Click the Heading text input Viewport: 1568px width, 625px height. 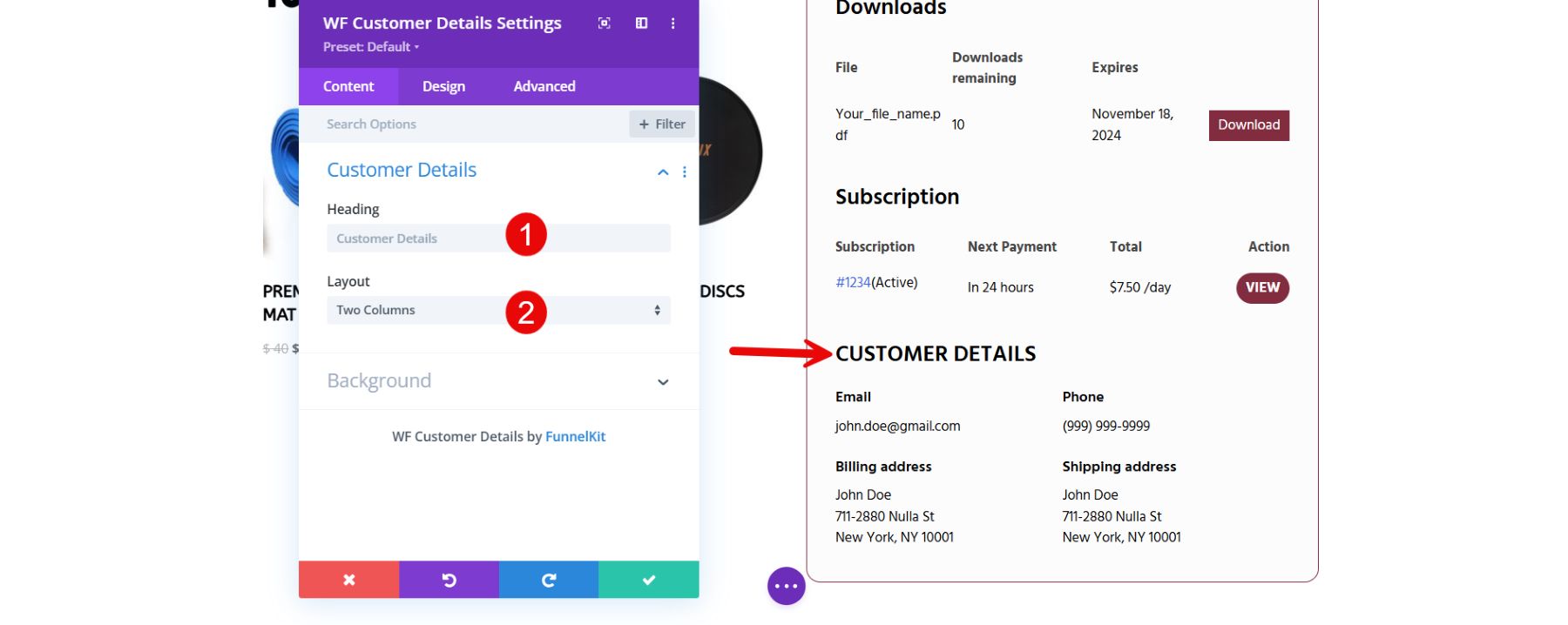498,239
